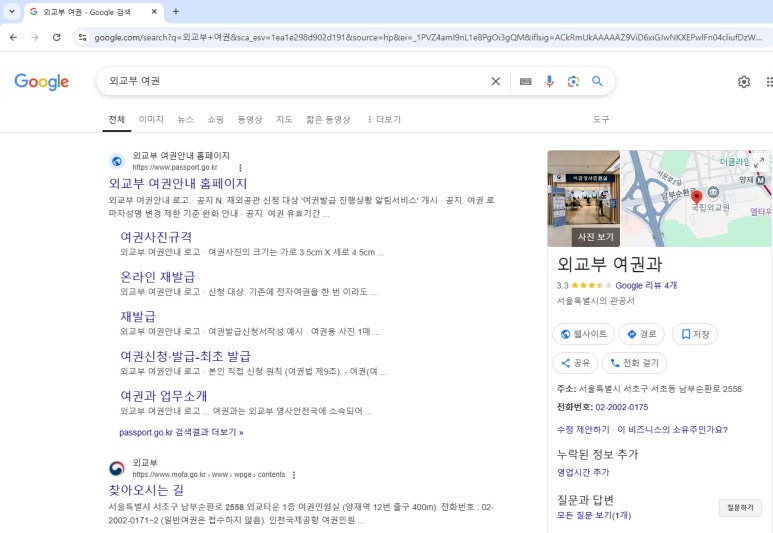Viewport: 773px width, 533px height.
Task: Expand the map in knowledge panel
Action: tap(759, 162)
